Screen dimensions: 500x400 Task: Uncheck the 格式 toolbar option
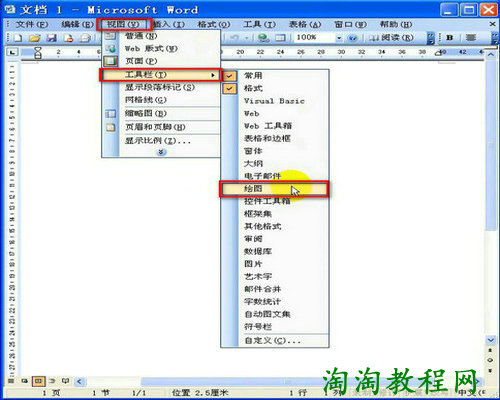tap(275, 88)
